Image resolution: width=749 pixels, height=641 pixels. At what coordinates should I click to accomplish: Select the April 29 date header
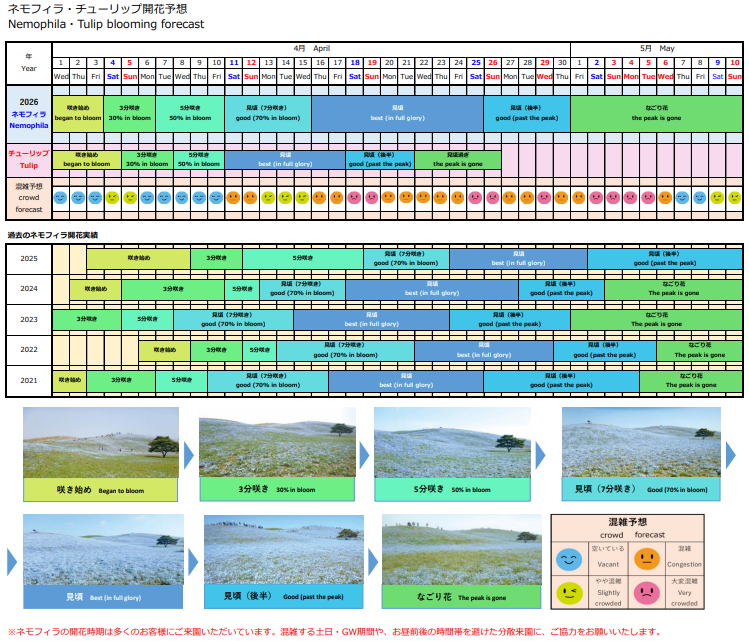click(x=544, y=63)
